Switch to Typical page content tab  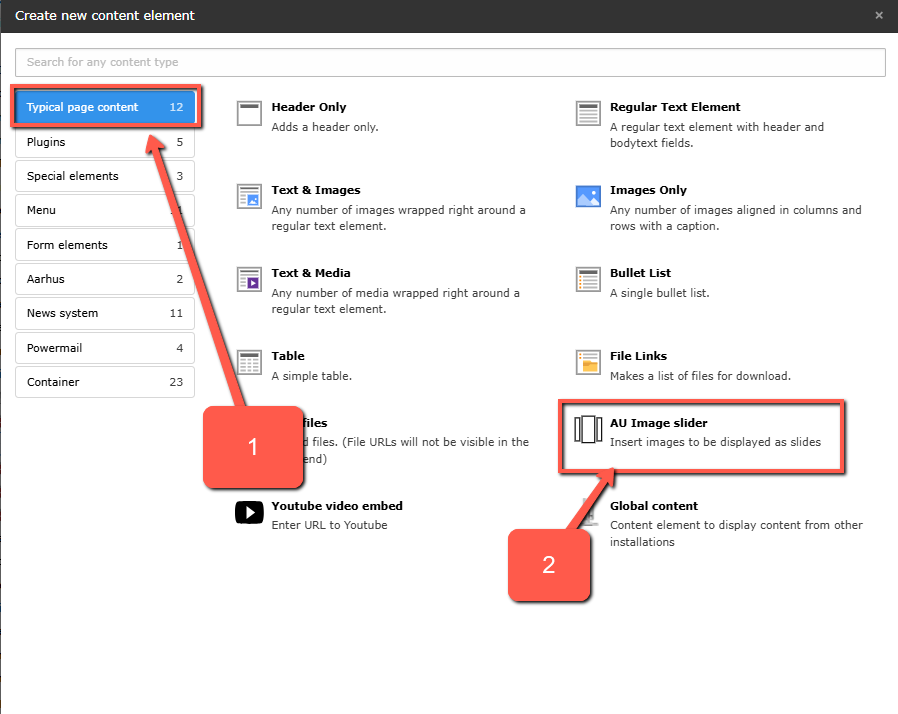pyautogui.click(x=105, y=107)
